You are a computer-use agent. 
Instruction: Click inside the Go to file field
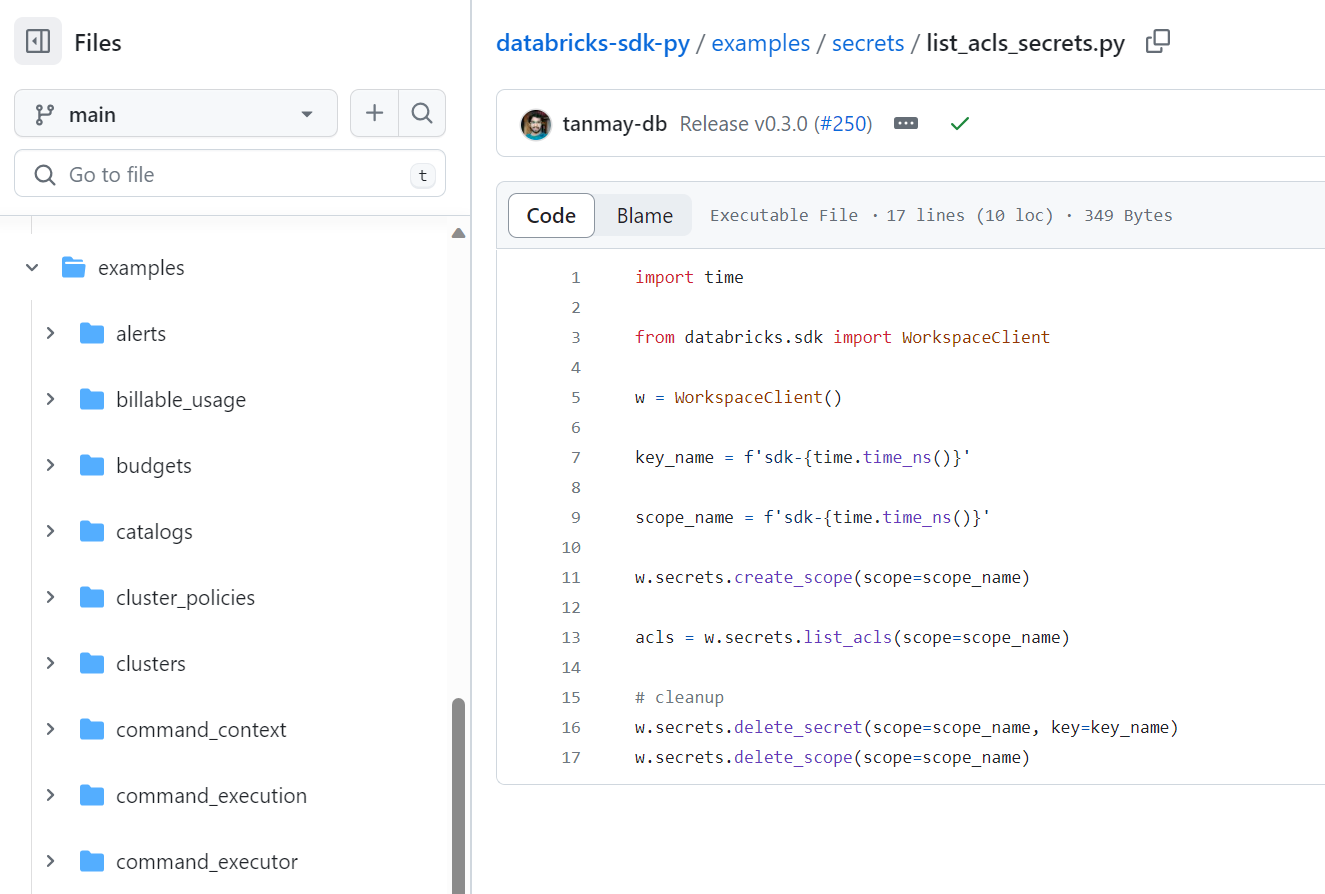[200, 173]
